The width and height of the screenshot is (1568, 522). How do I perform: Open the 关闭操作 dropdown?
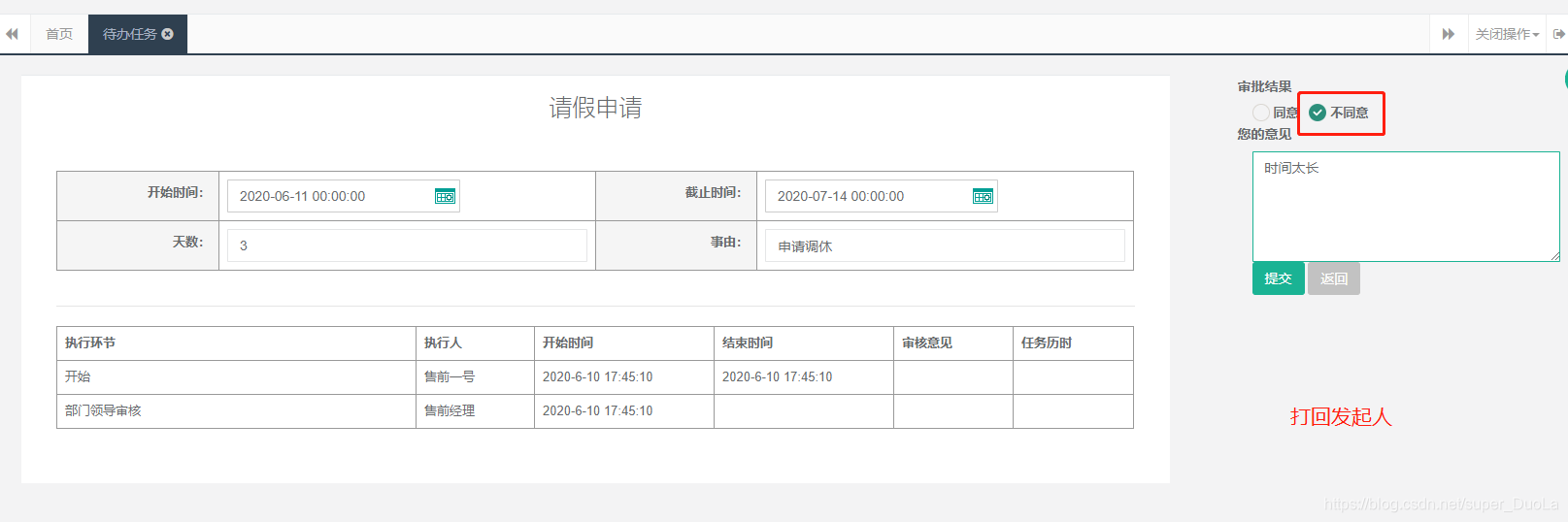tap(1507, 34)
